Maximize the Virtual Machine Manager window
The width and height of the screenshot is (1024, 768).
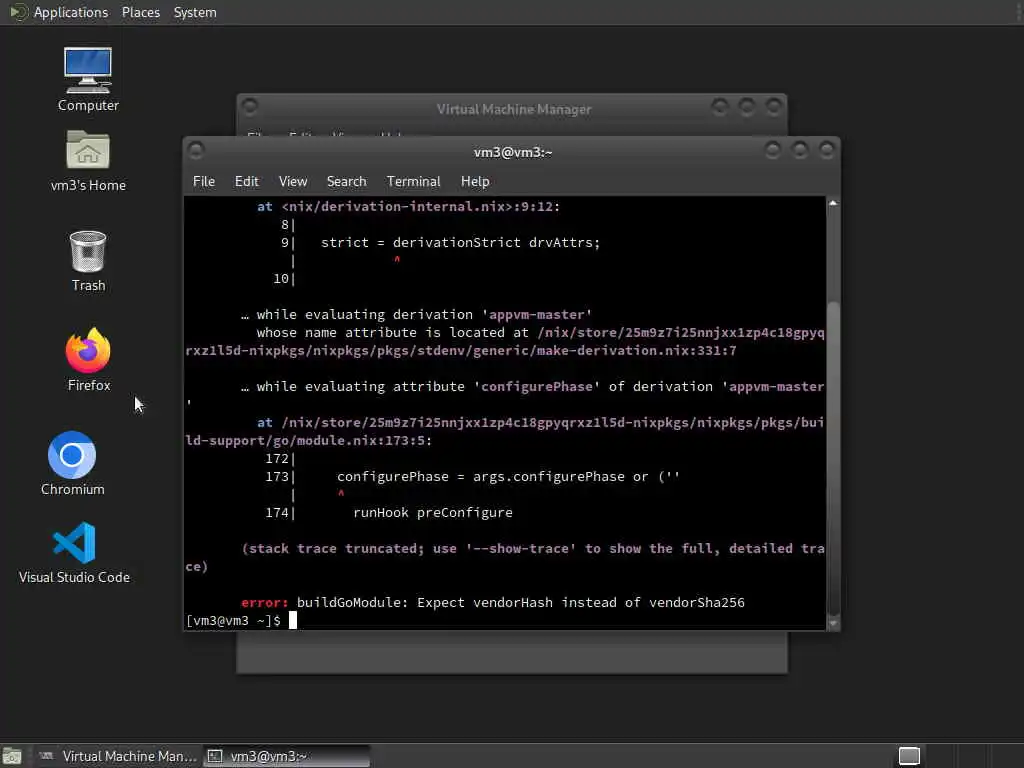746,106
